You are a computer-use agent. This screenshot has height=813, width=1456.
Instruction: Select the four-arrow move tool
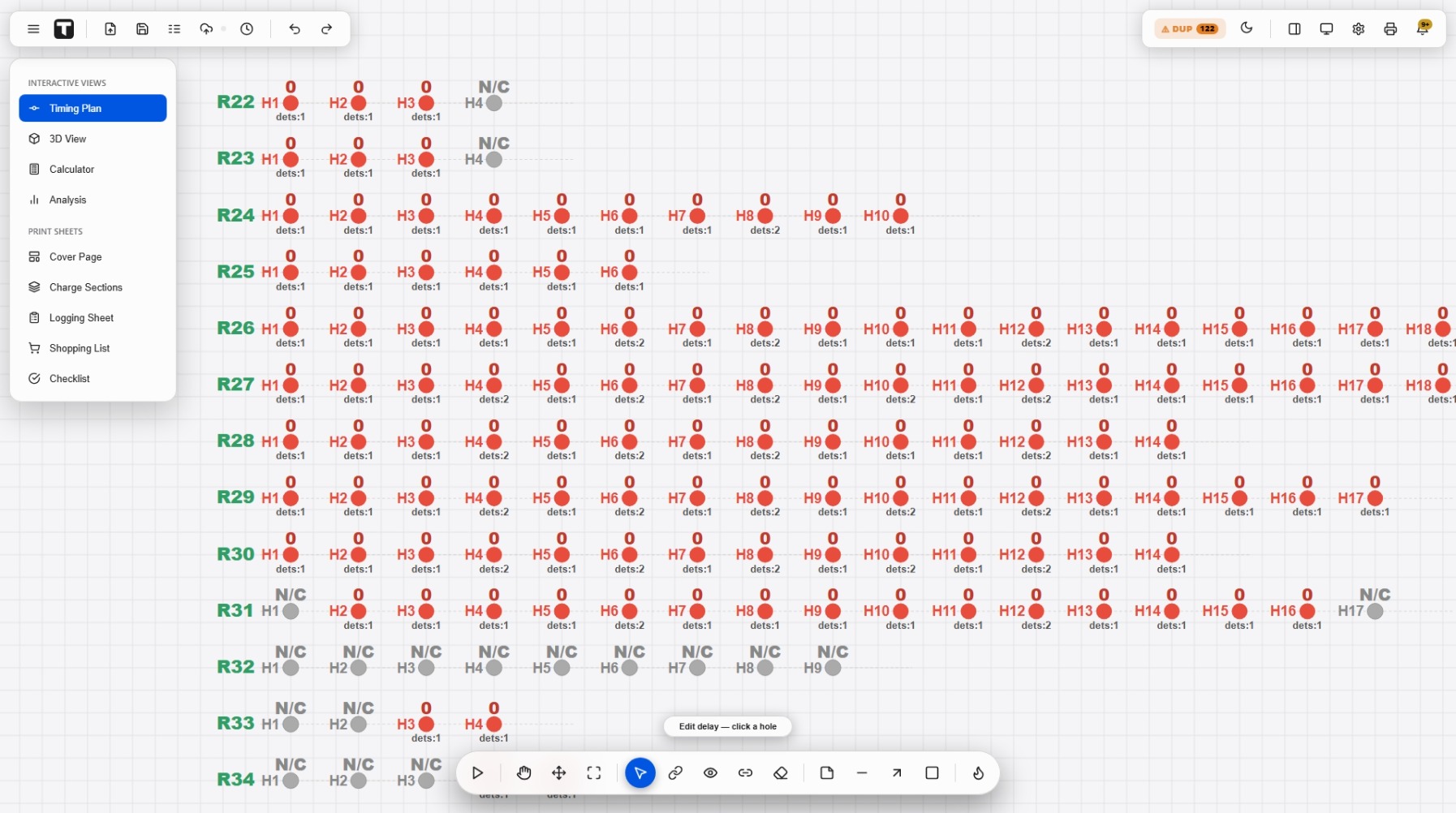pyautogui.click(x=559, y=773)
